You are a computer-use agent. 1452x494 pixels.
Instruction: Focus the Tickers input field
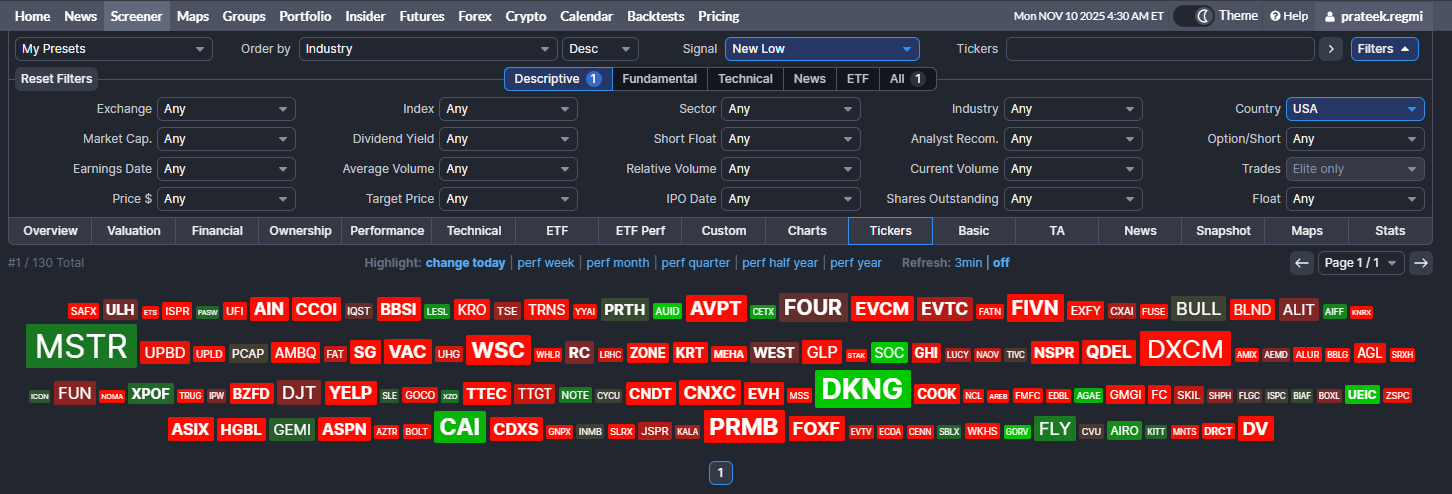[1160, 48]
